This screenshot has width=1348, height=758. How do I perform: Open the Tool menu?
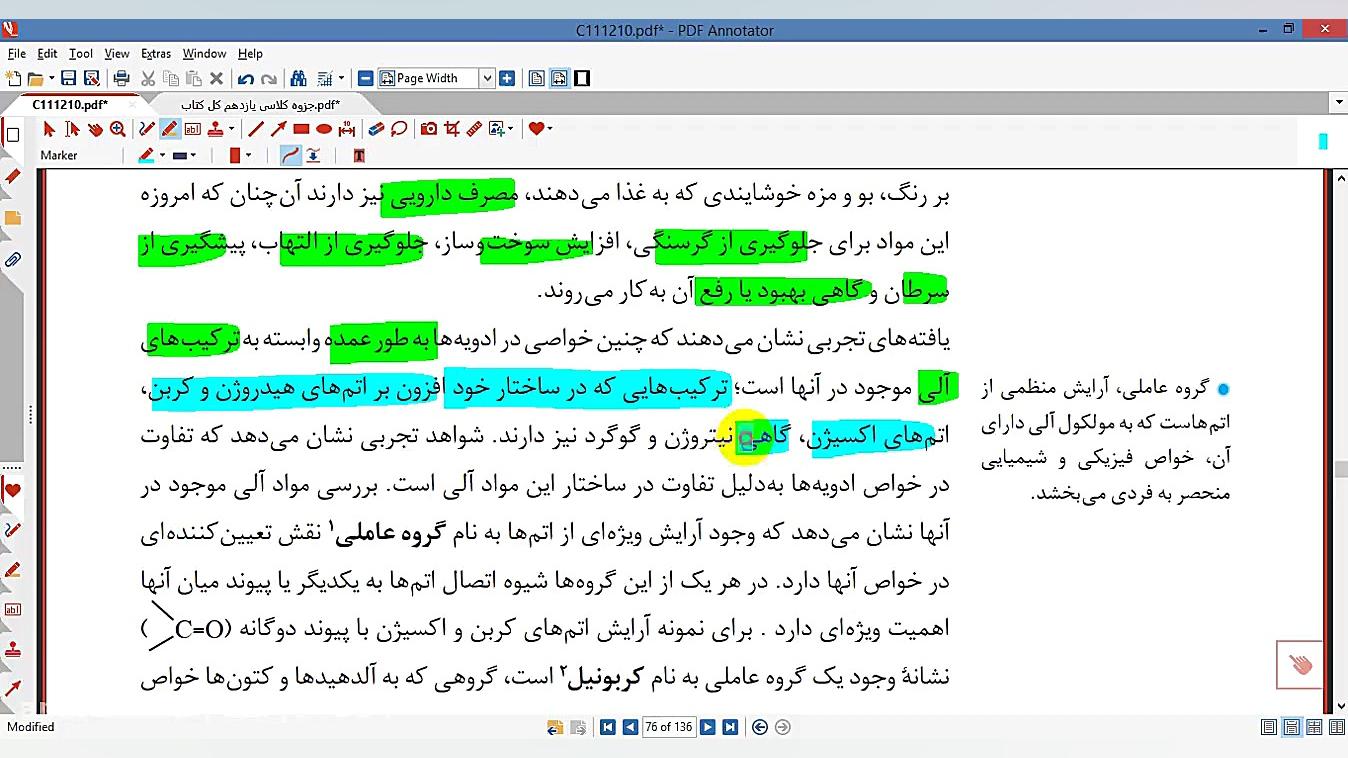[x=81, y=53]
